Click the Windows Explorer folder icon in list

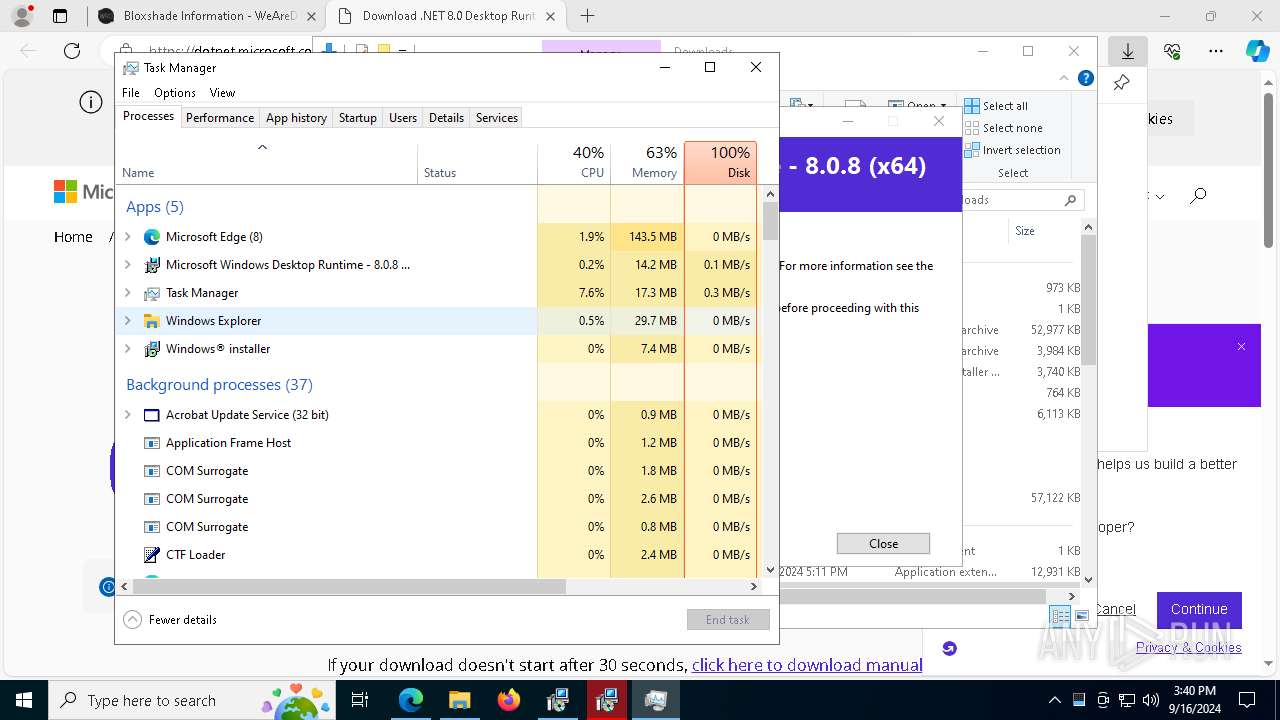pos(152,321)
